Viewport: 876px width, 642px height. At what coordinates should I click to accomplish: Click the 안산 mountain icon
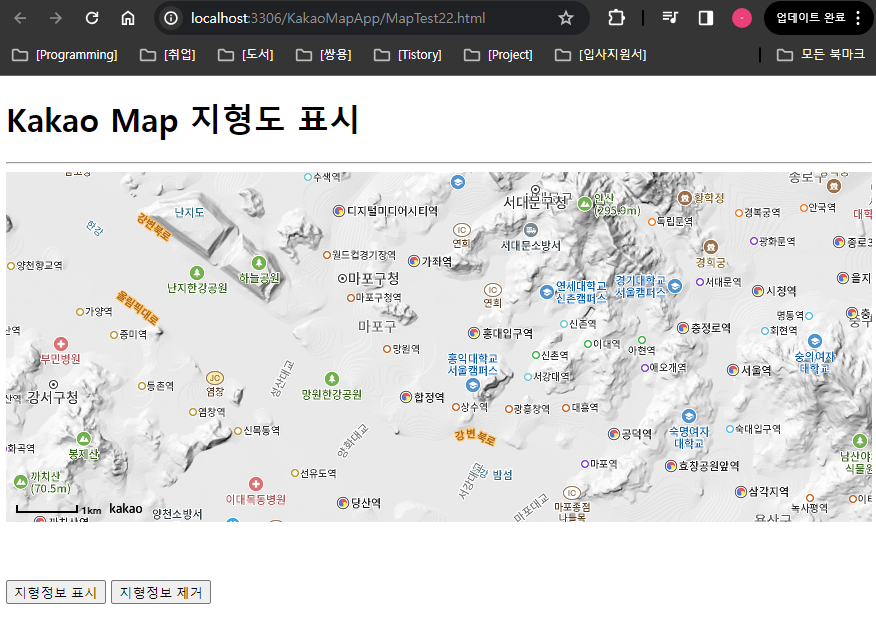[585, 204]
